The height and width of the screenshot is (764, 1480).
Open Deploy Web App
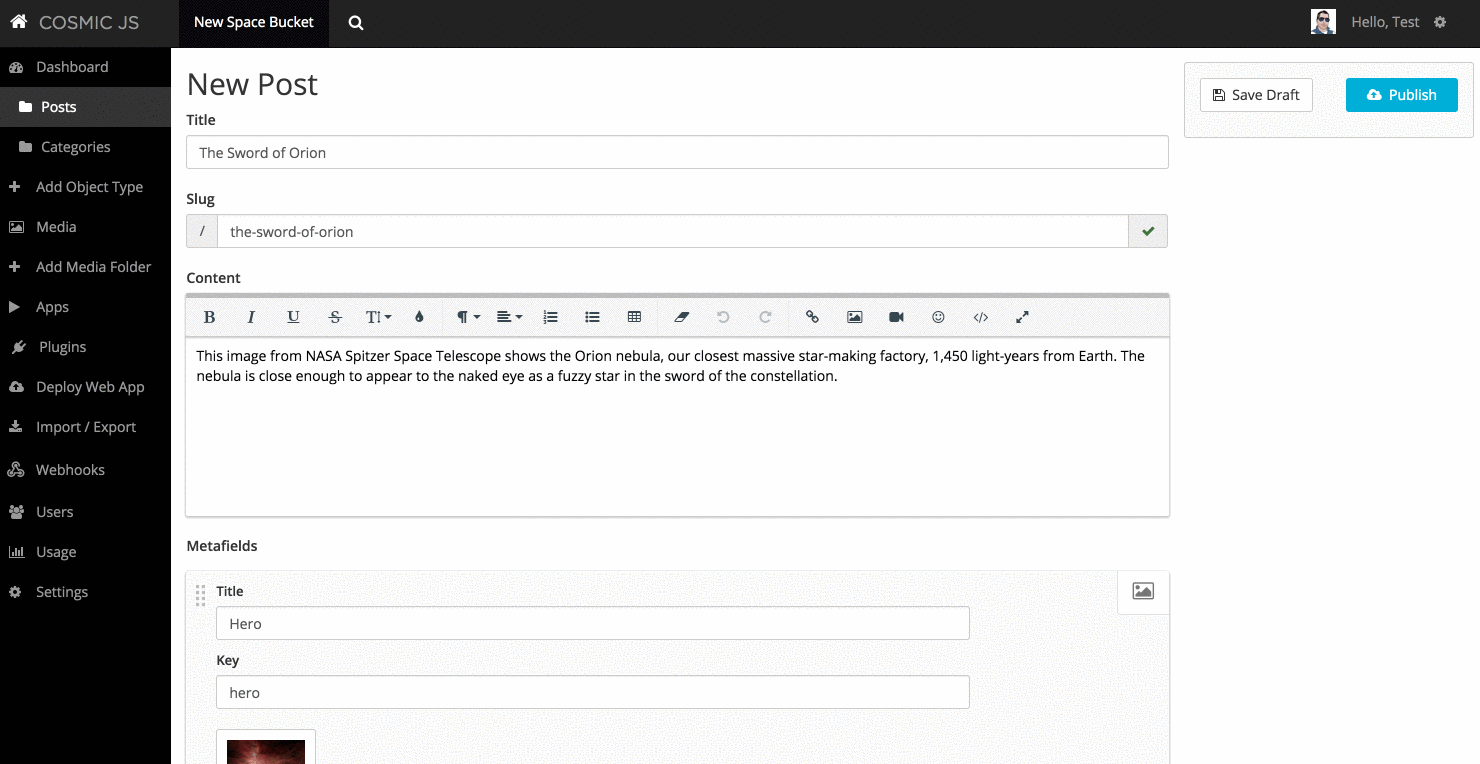pos(85,387)
